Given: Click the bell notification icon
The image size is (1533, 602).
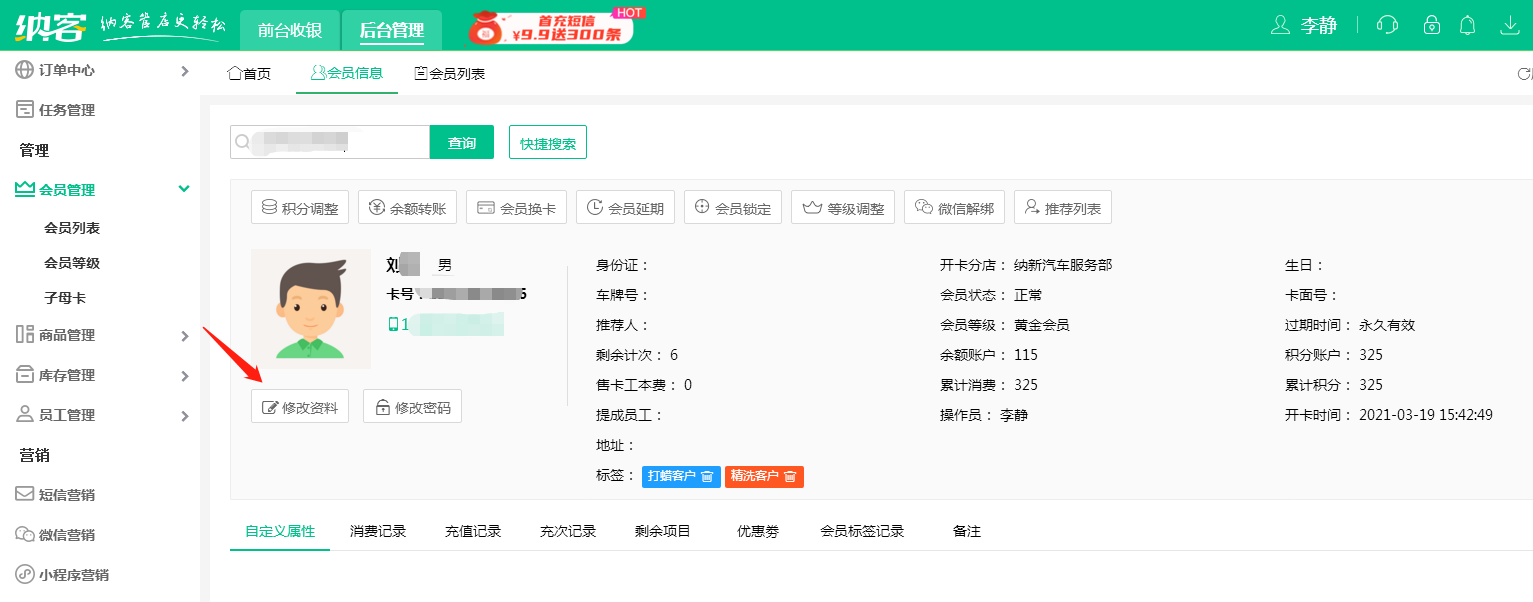Looking at the screenshot, I should click(1467, 24).
